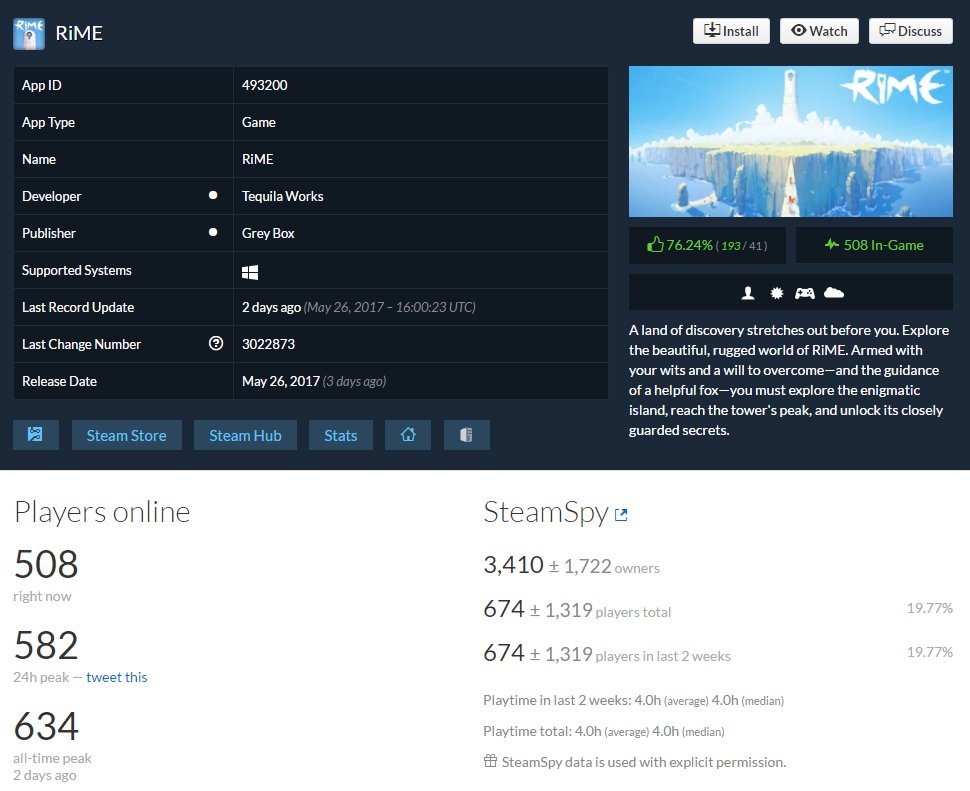Image resolution: width=970 pixels, height=791 pixels.
Task: Select the App ID value 493200
Action: click(265, 85)
